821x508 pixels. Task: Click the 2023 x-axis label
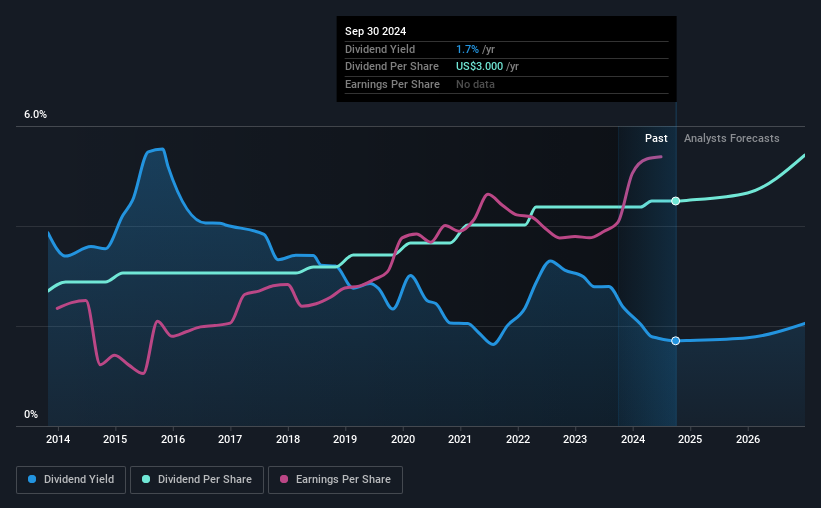575,439
